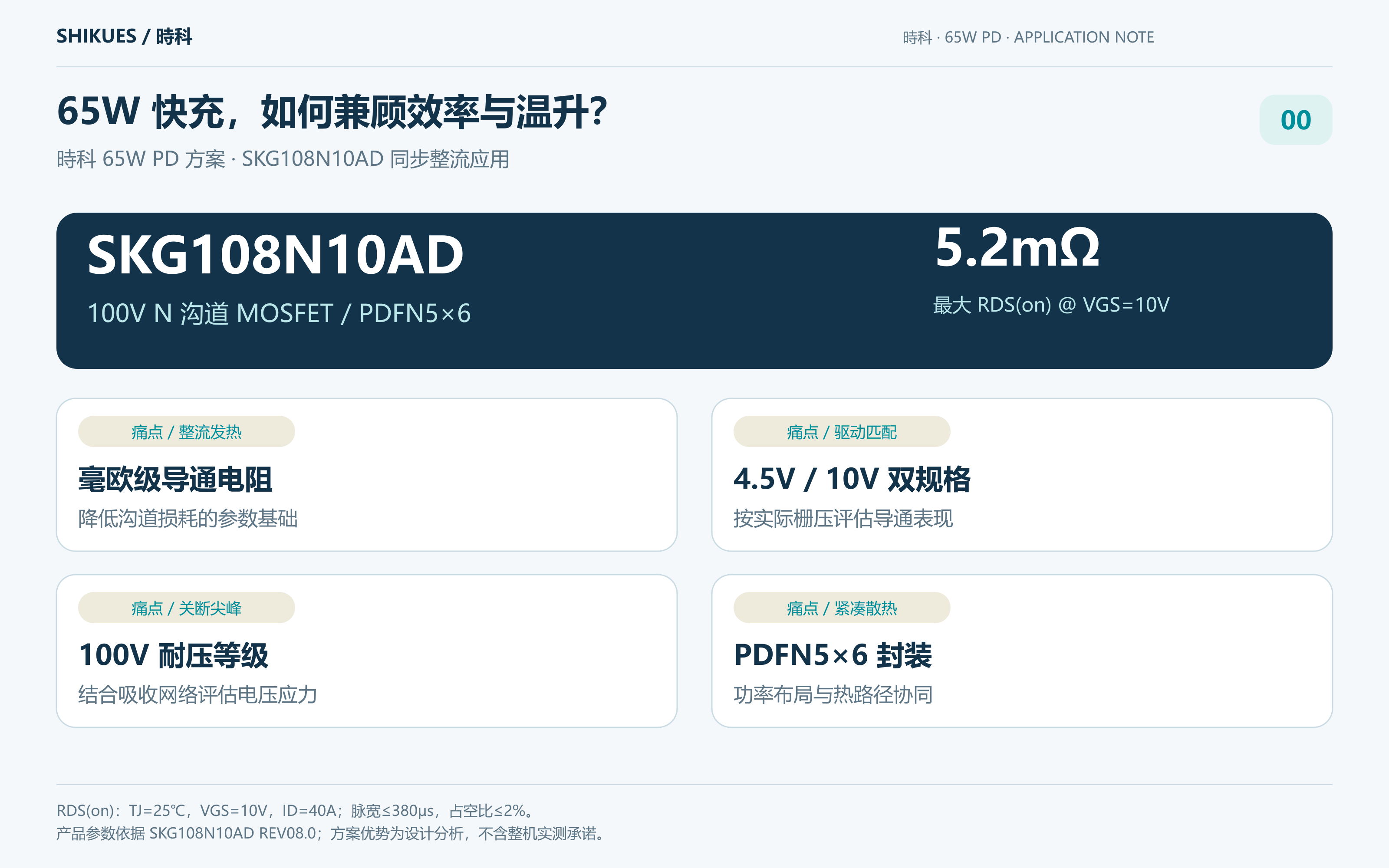
Task: Select the main title 65W 快充，如何兼顾效率与温升?
Action: (332, 112)
